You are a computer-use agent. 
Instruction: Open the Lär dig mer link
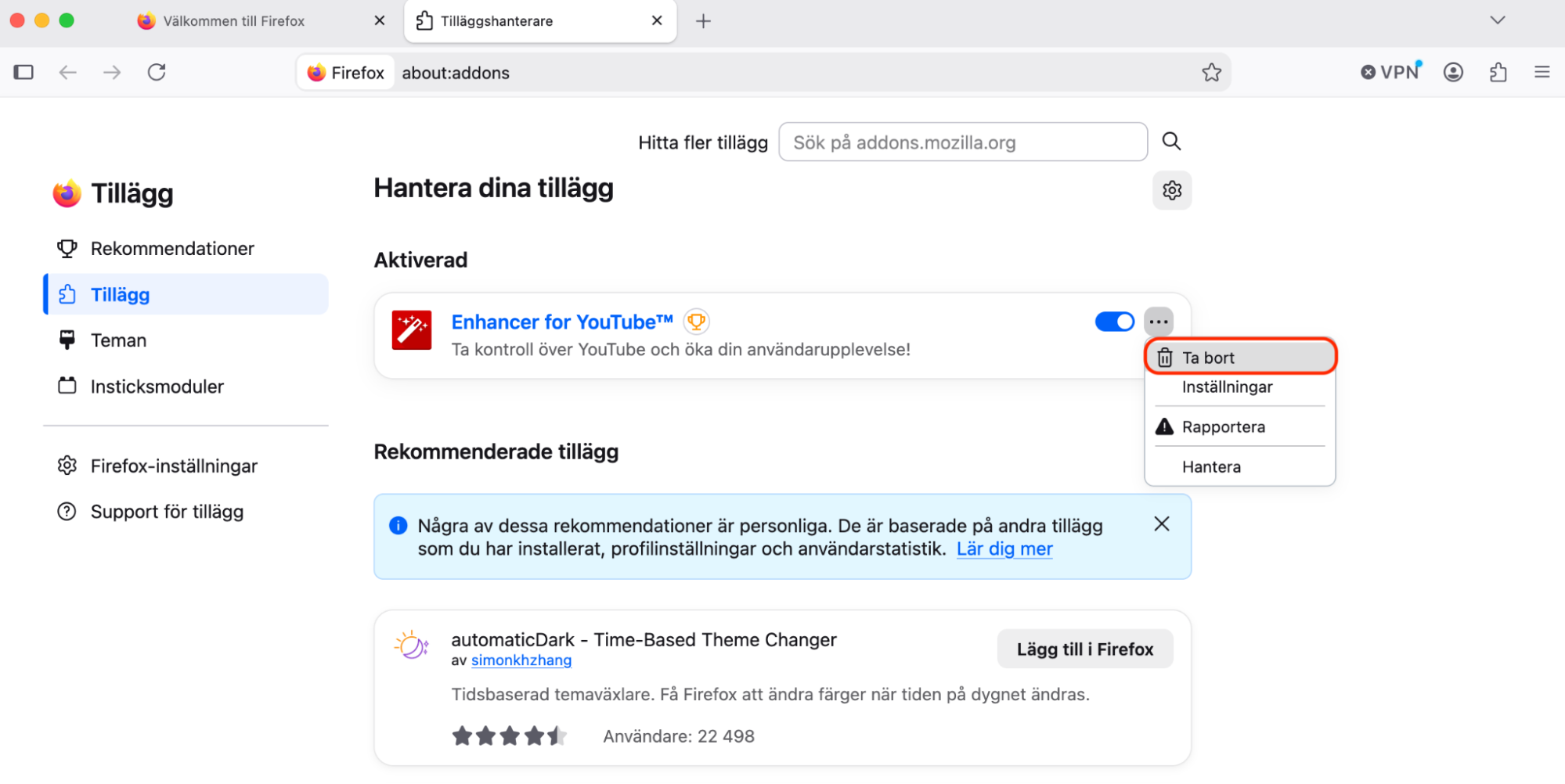[x=1004, y=549]
